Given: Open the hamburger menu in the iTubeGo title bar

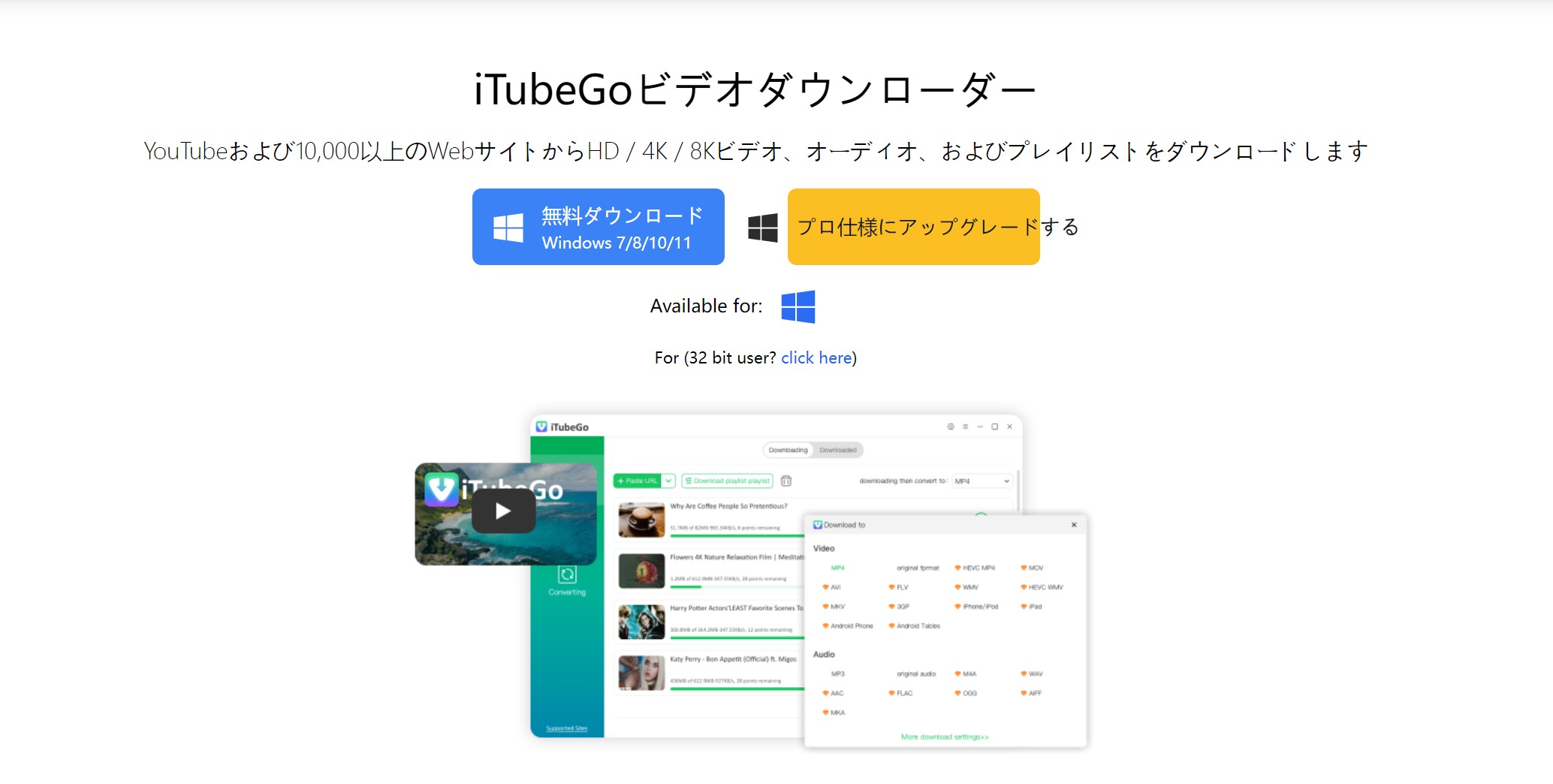Looking at the screenshot, I should click(x=966, y=427).
